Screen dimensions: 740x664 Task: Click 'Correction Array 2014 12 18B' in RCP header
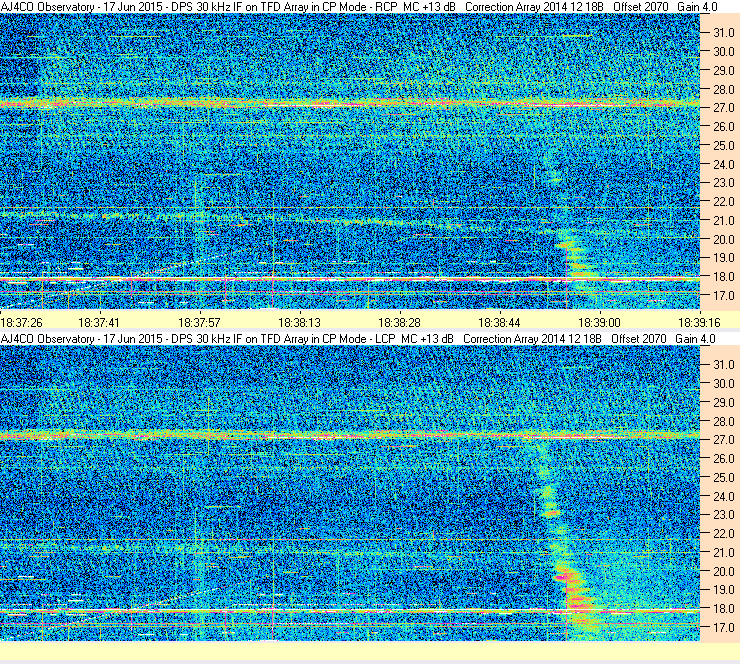coord(534,7)
